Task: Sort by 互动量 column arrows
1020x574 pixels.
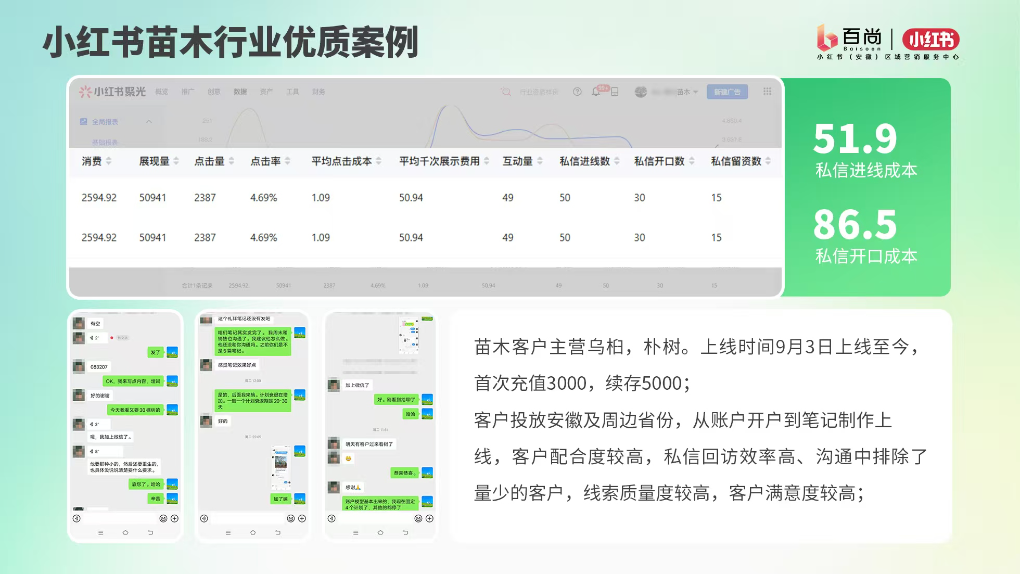Action: (x=539, y=161)
